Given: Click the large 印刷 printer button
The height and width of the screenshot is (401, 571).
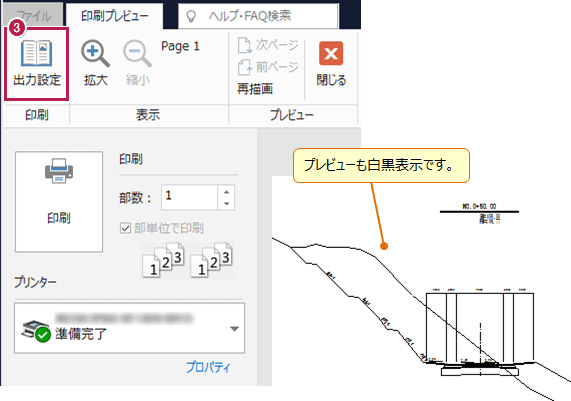Looking at the screenshot, I should click(59, 202).
